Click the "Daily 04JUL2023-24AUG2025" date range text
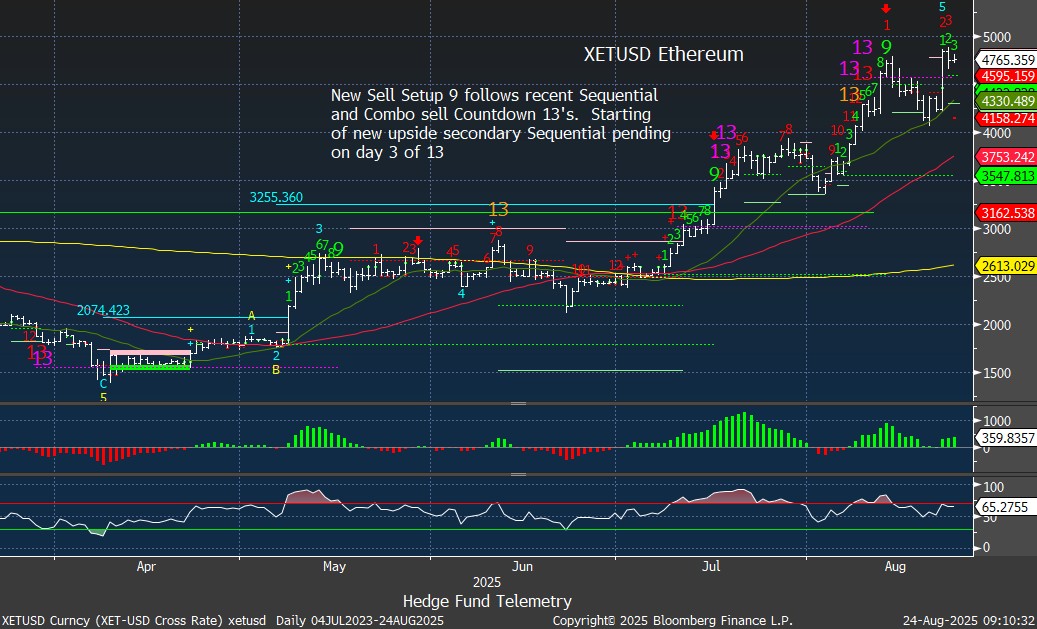Screen dimensions: 1037x629 click(362, 621)
